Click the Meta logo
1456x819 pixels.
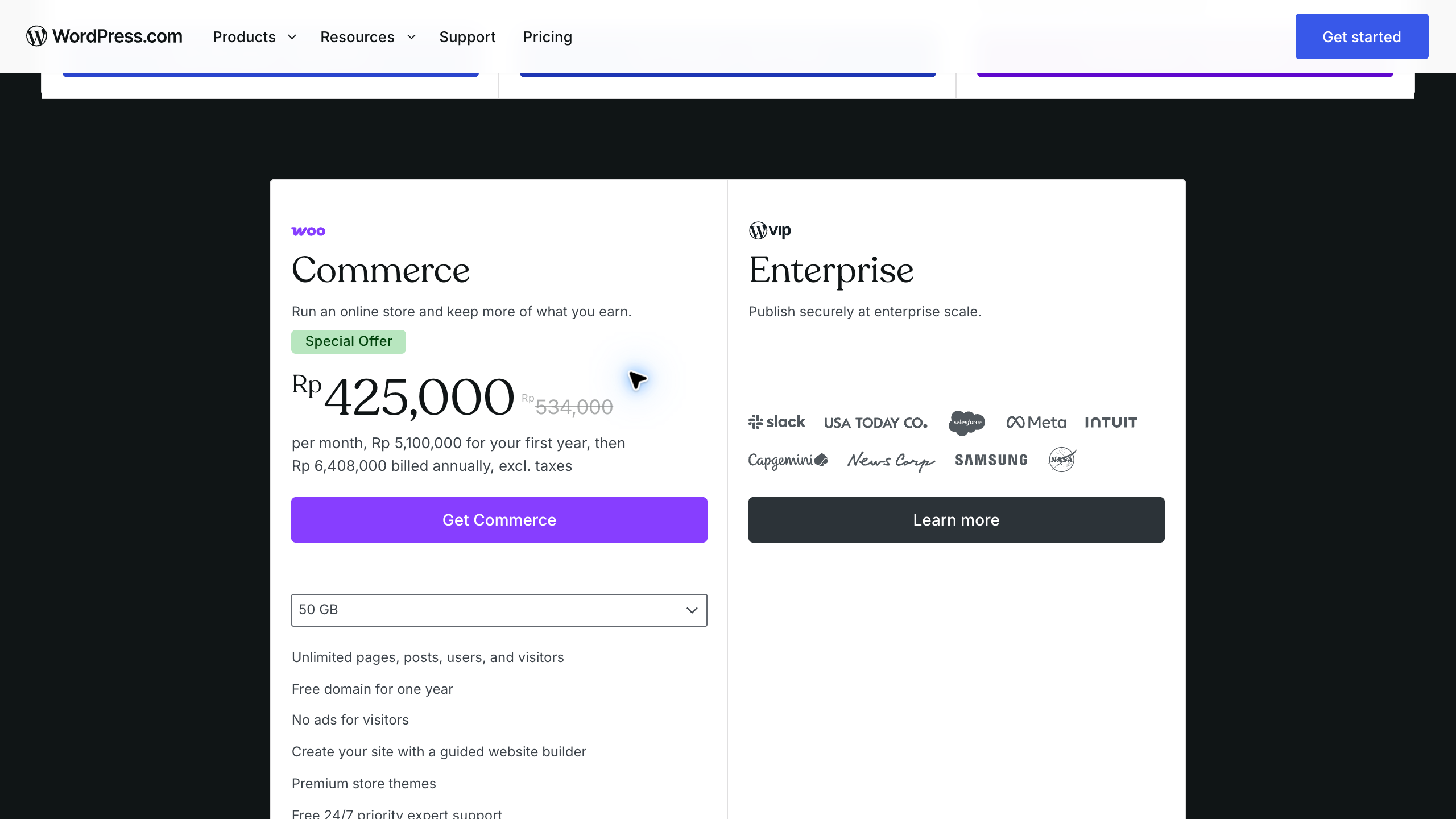coord(1036,423)
